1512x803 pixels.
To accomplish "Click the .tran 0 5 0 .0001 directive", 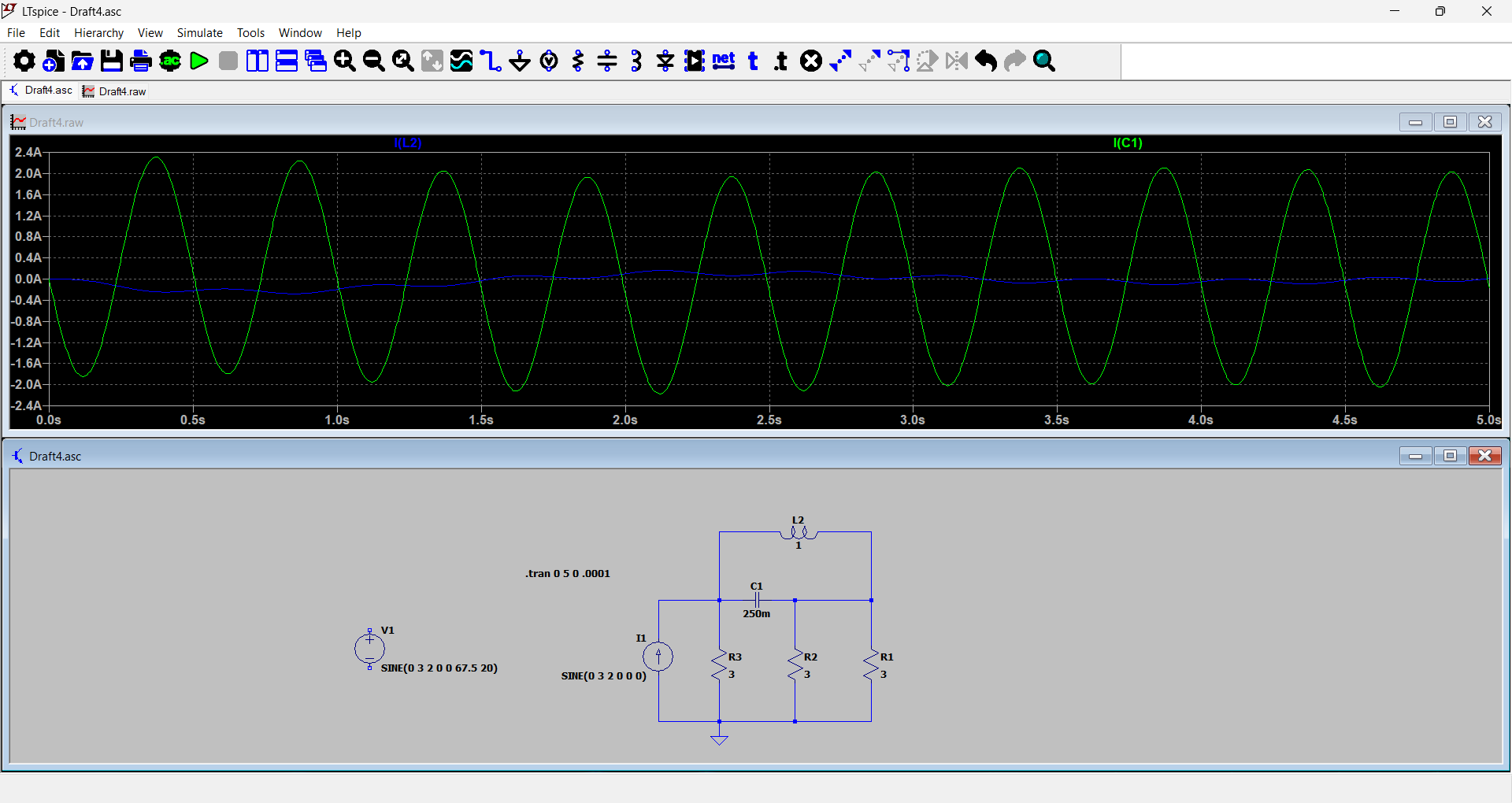I will tap(568, 573).
